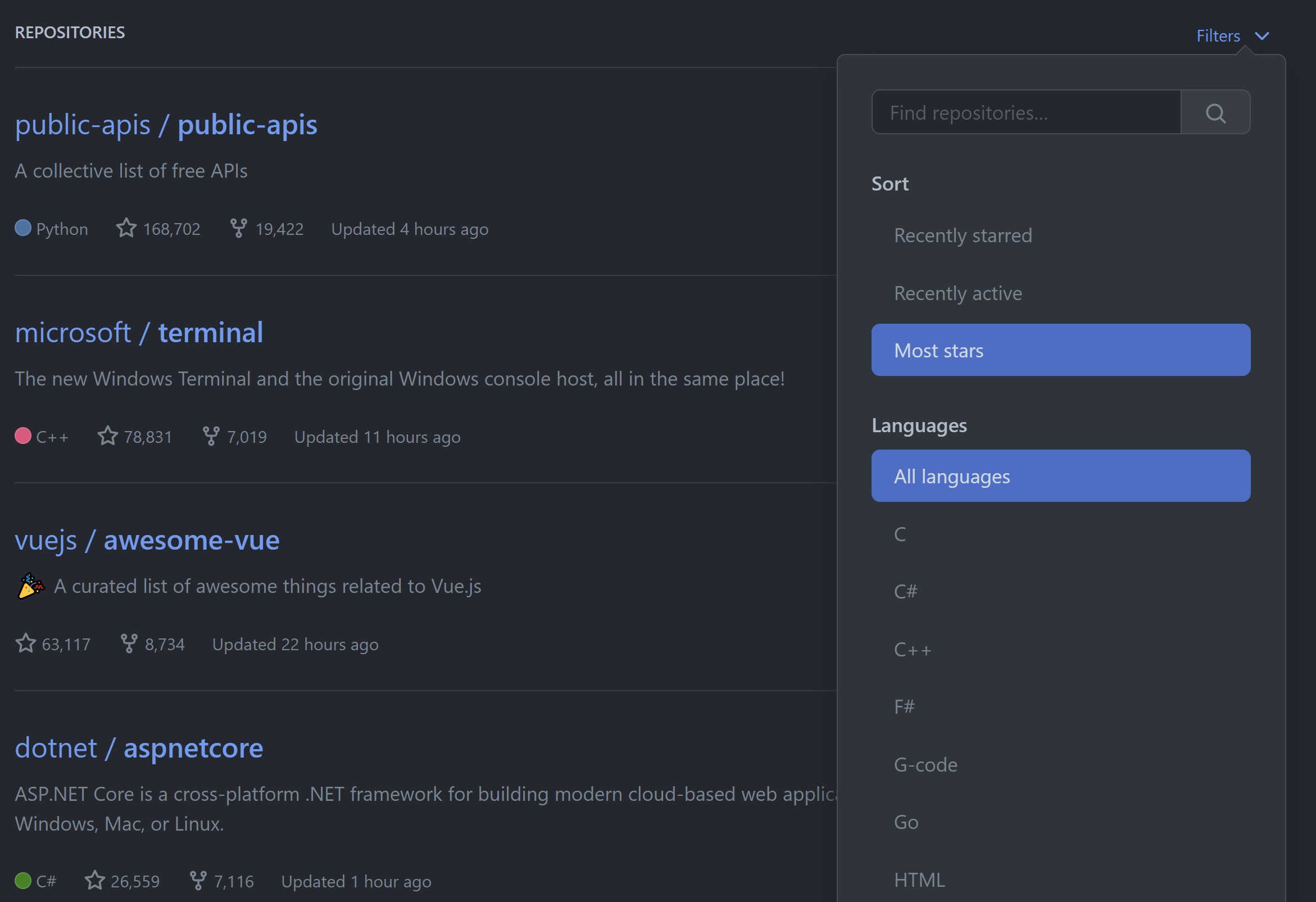Select C++ from the Languages list

[x=912, y=650]
